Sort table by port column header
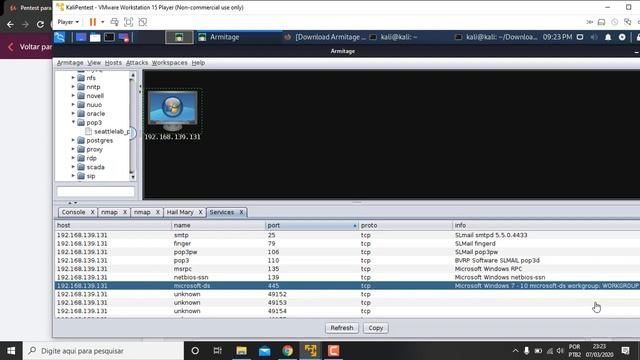The width and height of the screenshot is (640, 360). pyautogui.click(x=311, y=225)
